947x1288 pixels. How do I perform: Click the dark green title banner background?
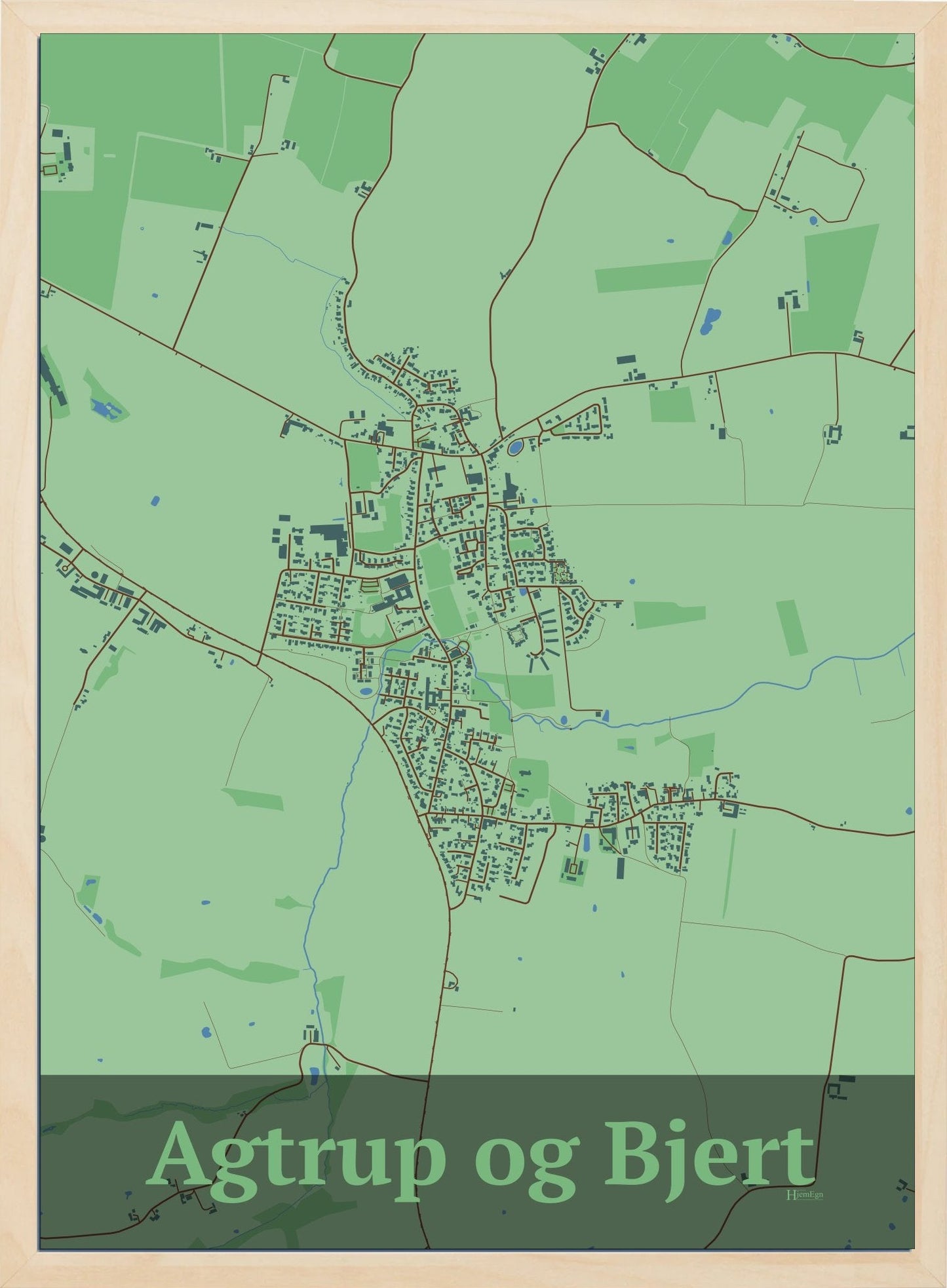point(477,1162)
